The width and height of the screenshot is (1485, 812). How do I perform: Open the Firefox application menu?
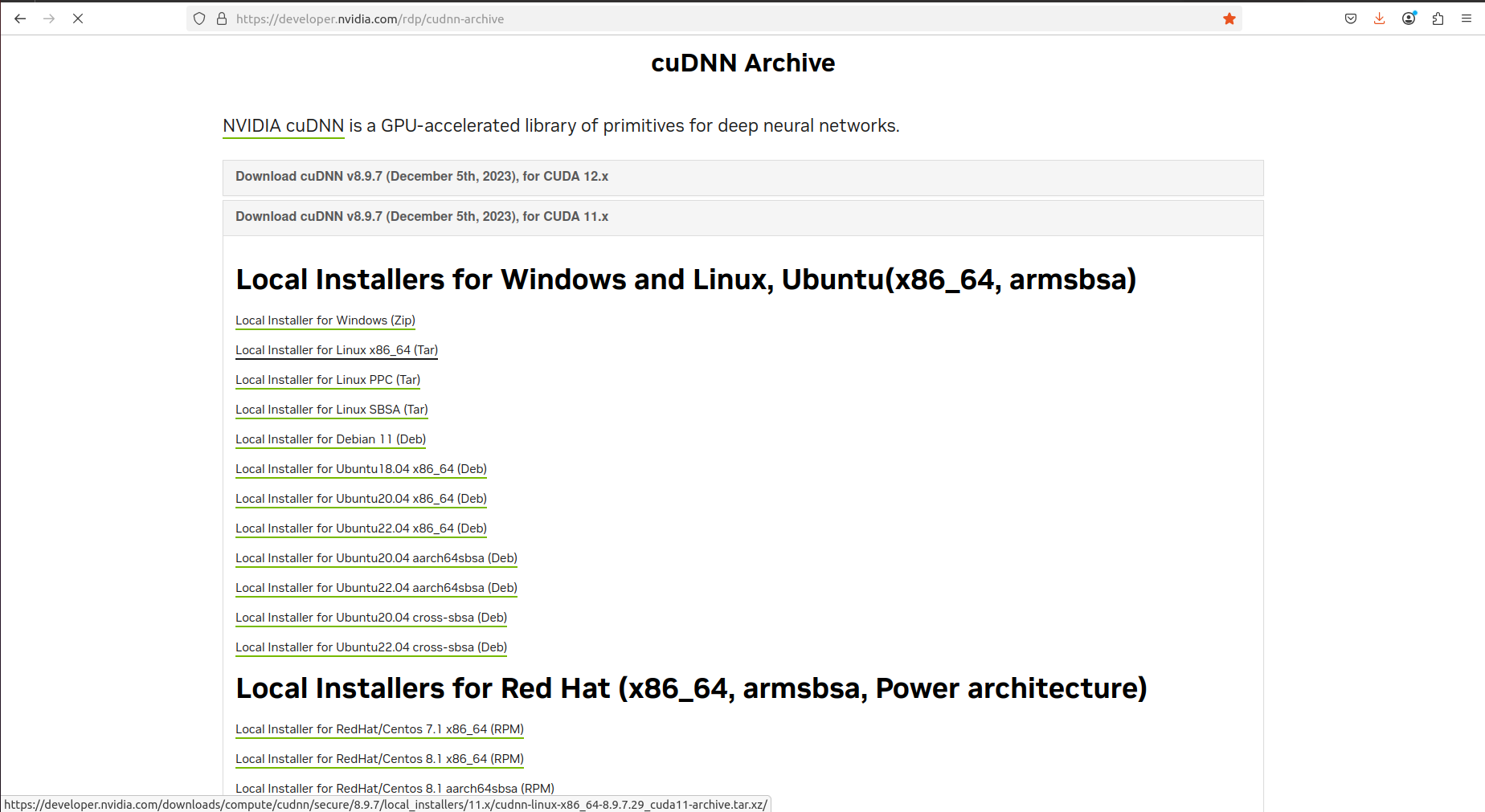point(1467,18)
